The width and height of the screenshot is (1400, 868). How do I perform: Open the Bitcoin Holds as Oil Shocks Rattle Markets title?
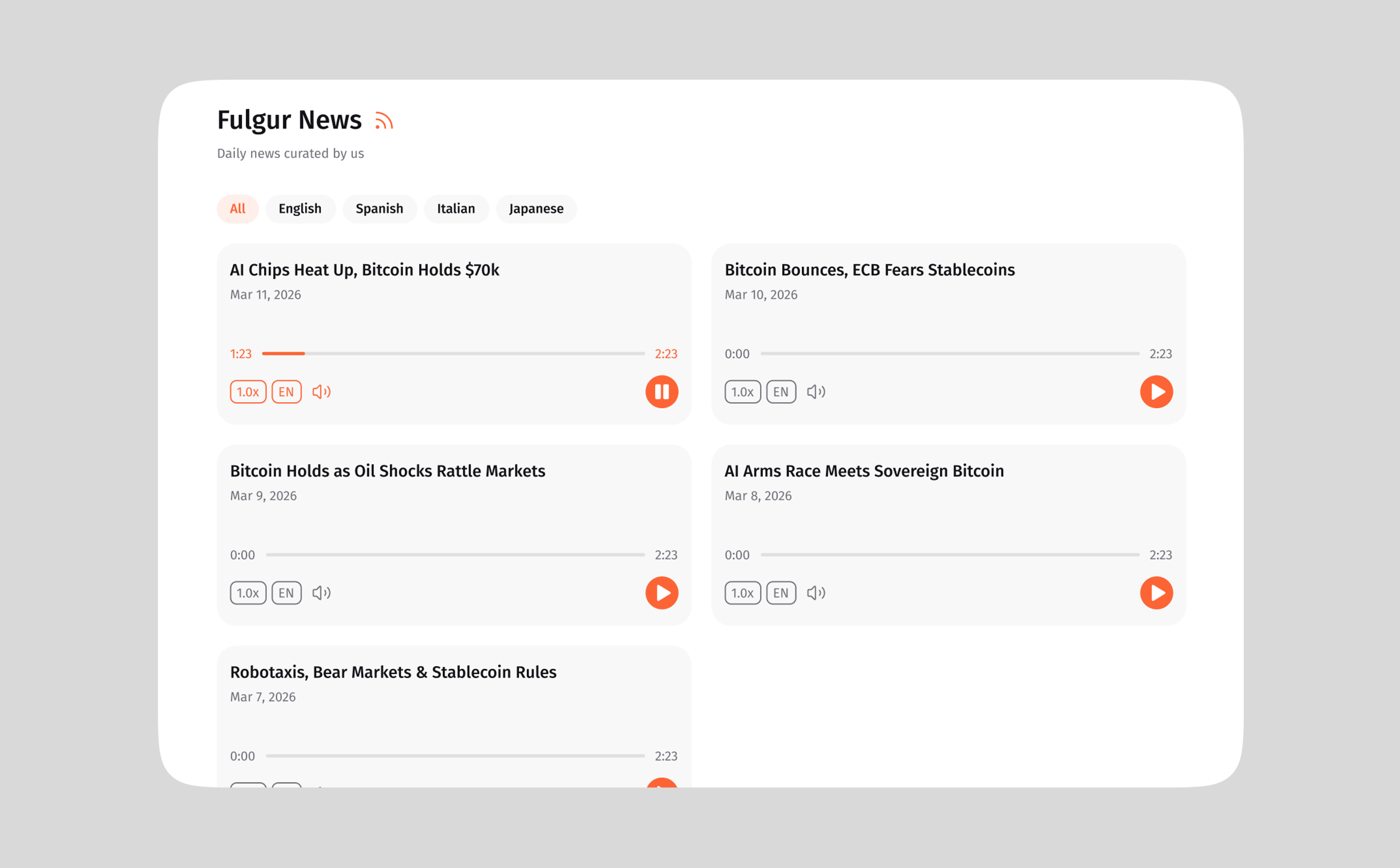pos(388,471)
